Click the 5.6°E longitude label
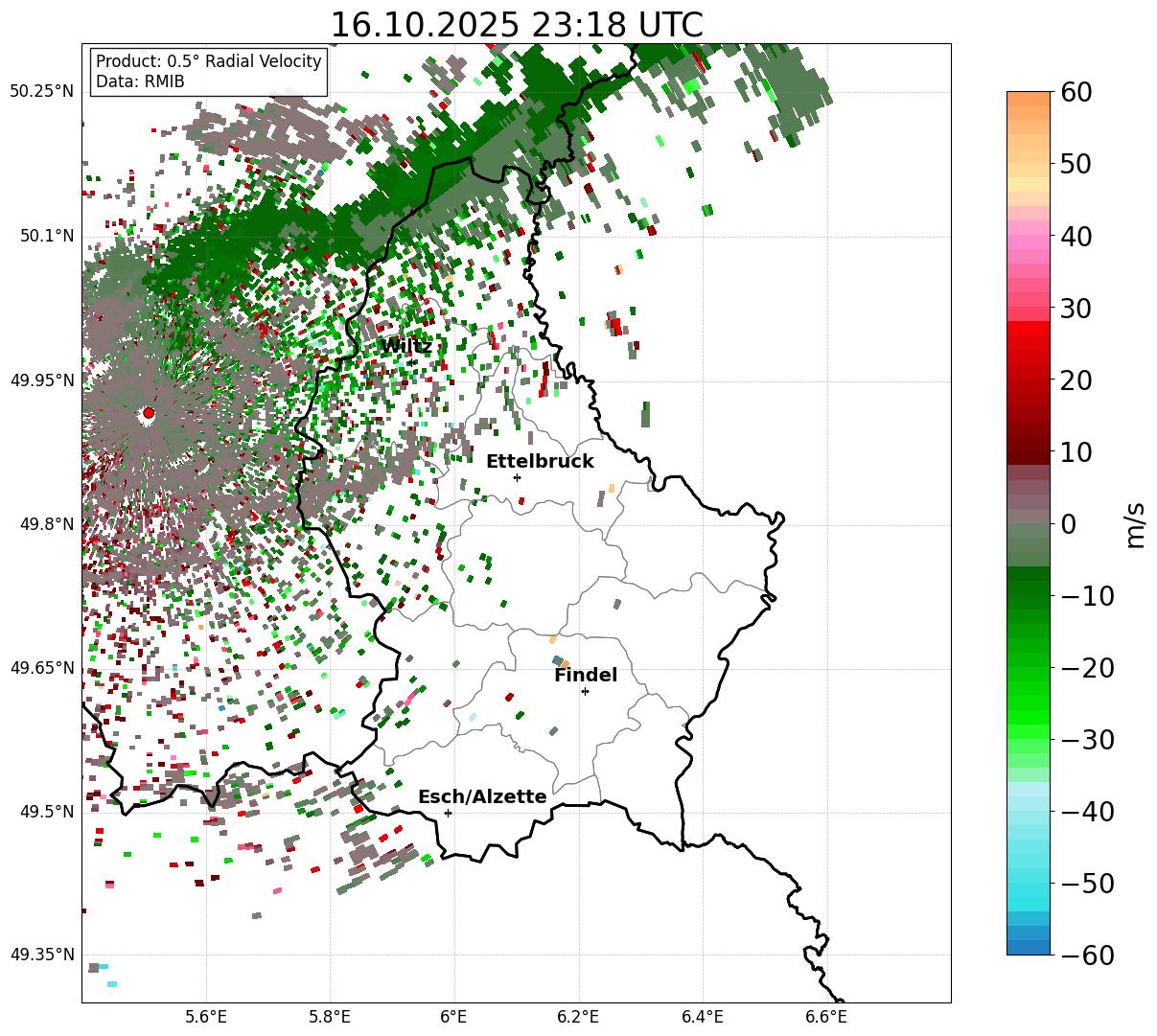This screenshot has height=1036, width=1157. click(206, 1016)
